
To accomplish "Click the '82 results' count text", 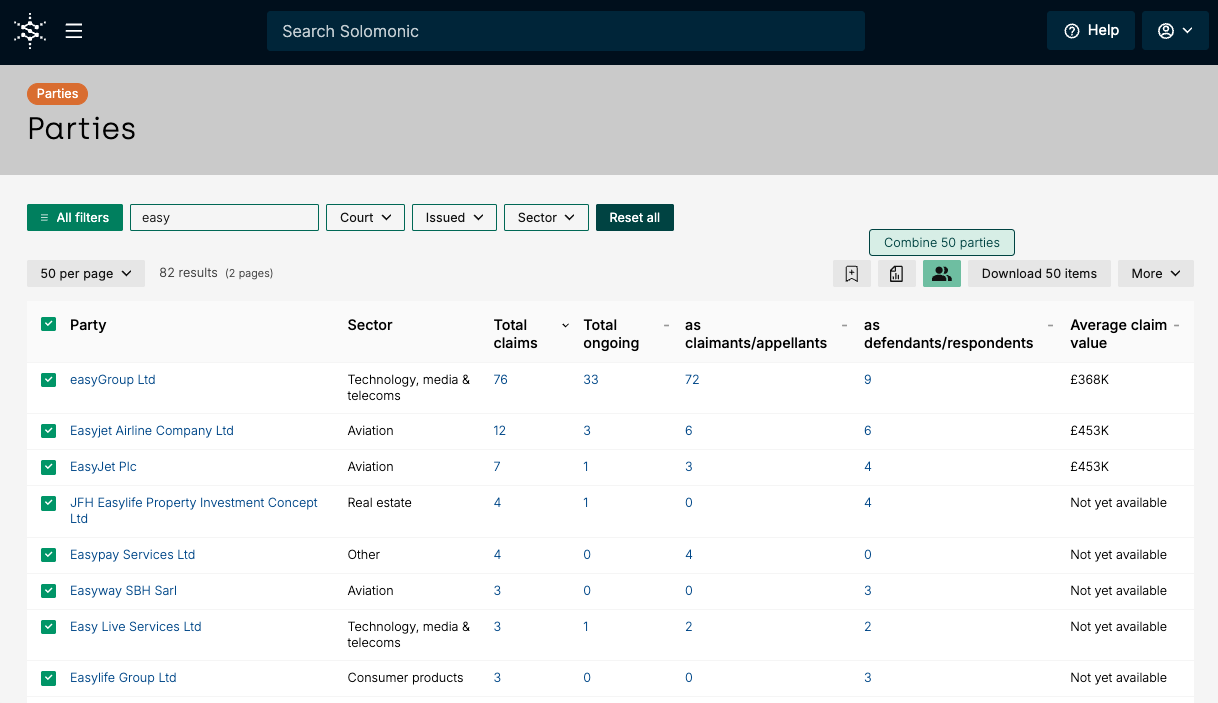I will (x=188, y=273).
